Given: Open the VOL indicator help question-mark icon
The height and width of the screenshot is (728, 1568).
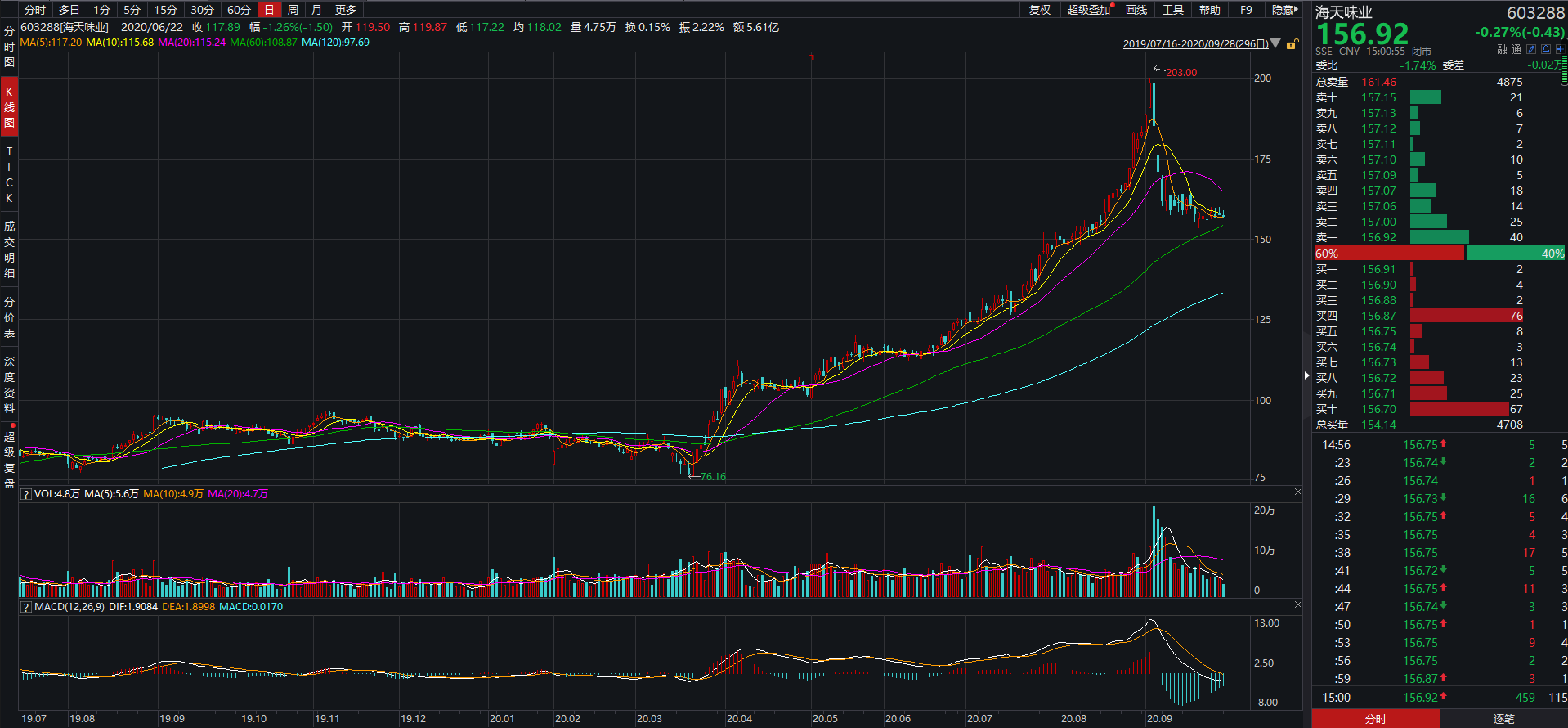Looking at the screenshot, I should tap(26, 494).
